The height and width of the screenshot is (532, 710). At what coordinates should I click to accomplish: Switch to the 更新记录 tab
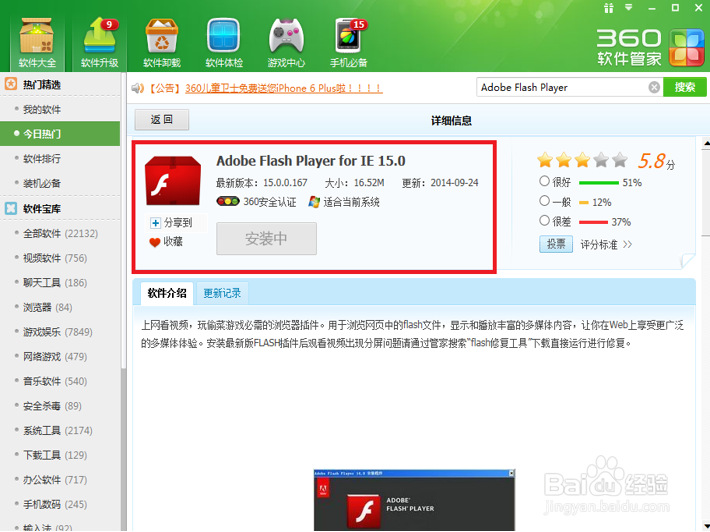(x=222, y=293)
